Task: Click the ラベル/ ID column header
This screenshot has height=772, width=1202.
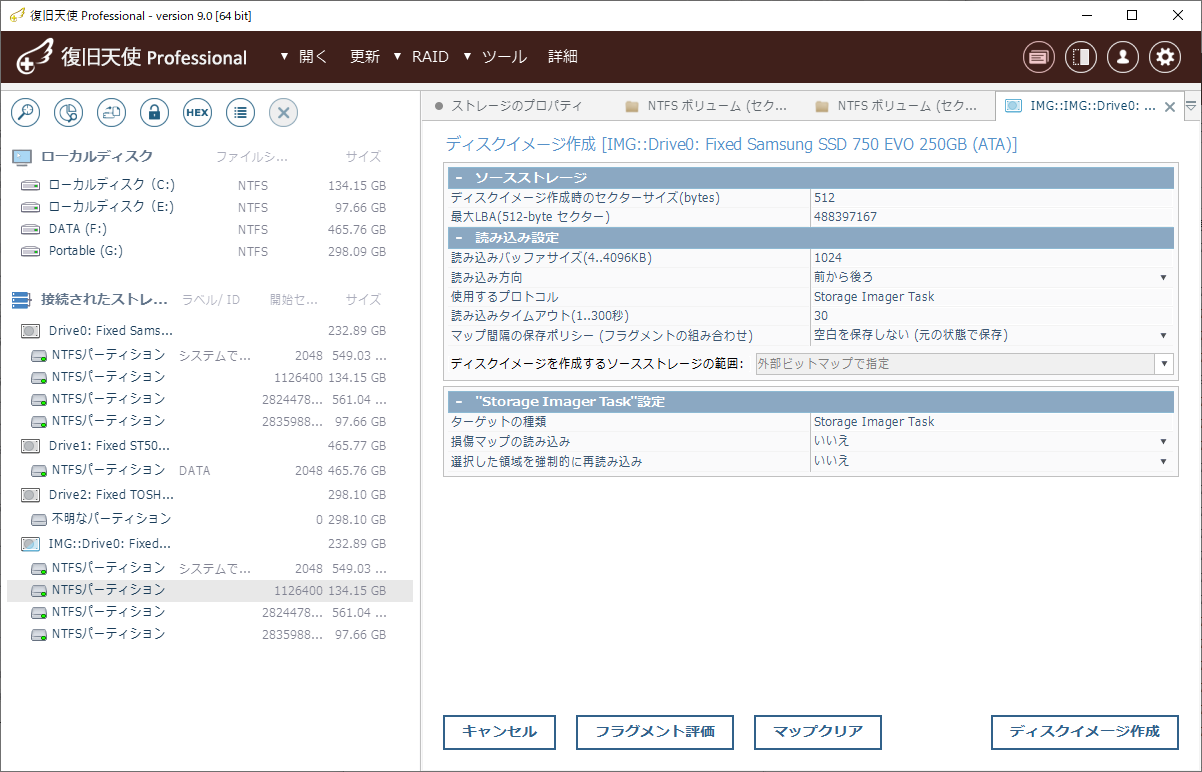Action: pyautogui.click(x=211, y=299)
